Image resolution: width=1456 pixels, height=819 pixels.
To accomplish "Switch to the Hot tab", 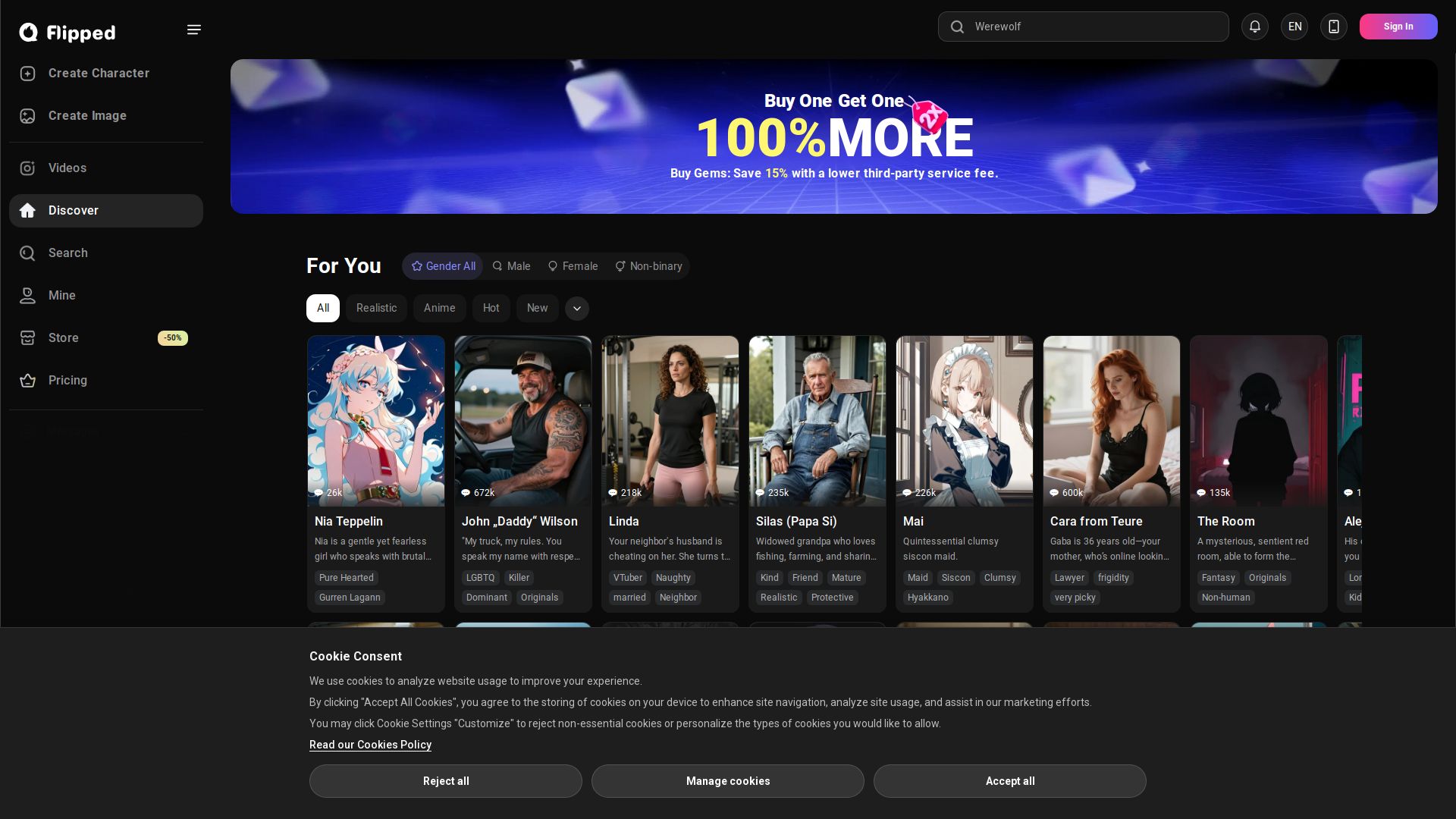I will [491, 309].
